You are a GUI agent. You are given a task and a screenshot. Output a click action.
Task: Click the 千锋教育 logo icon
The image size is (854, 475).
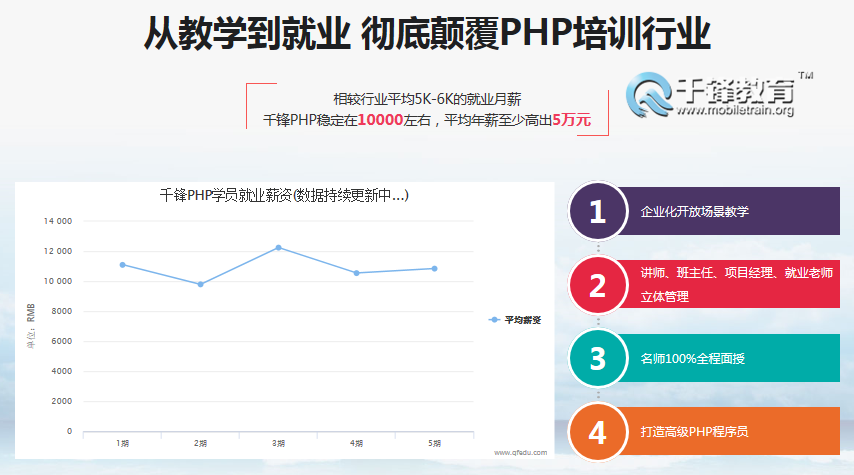(x=650, y=95)
